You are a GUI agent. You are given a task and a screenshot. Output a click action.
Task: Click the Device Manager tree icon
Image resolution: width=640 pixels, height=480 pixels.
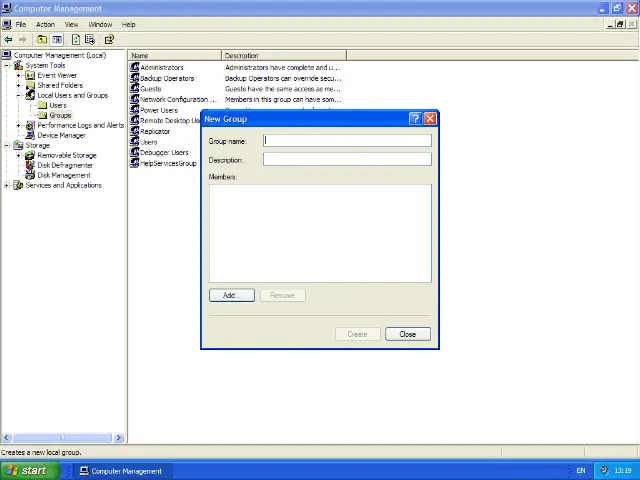click(x=30, y=135)
